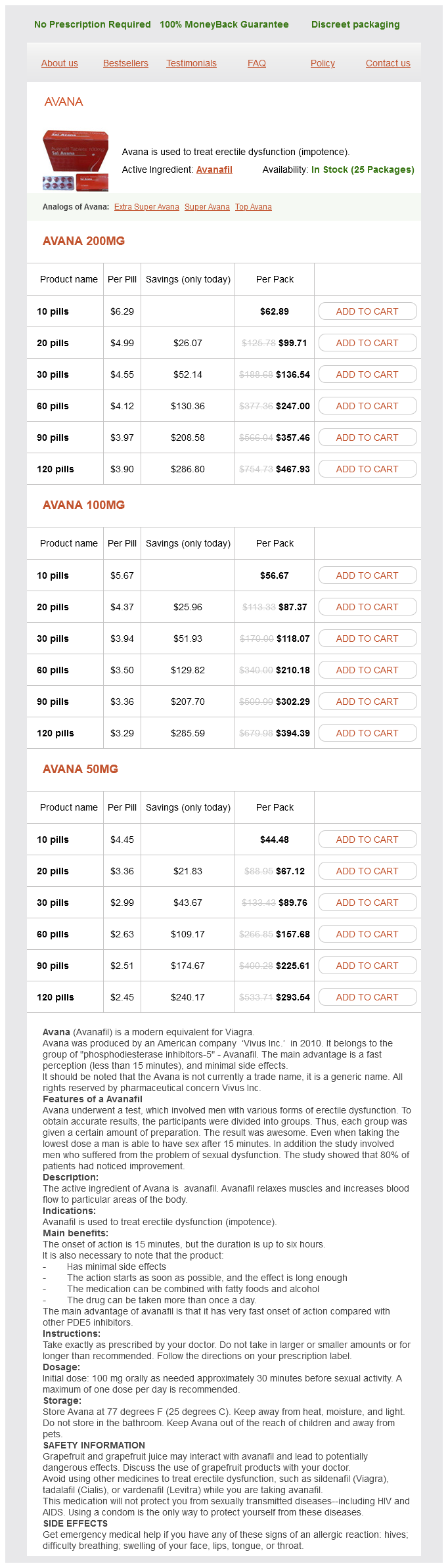This screenshot has width=448, height=1568.
Task: Click the Avana product box image
Action: point(76,160)
